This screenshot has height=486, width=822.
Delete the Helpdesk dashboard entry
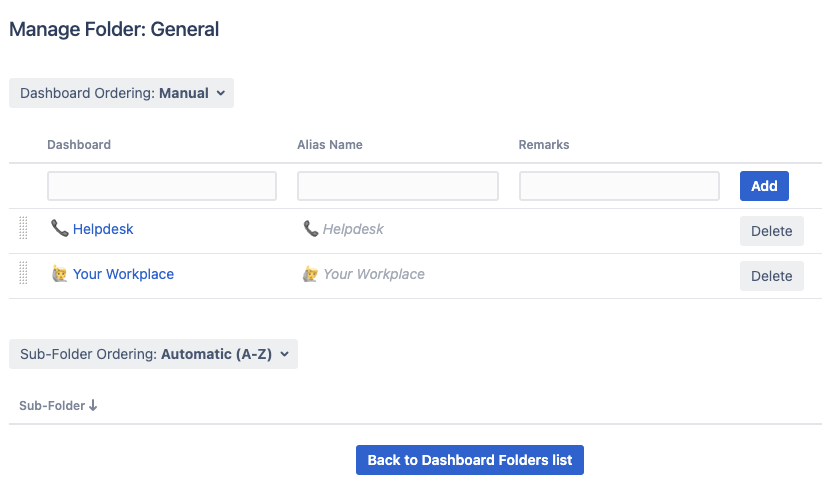771,231
